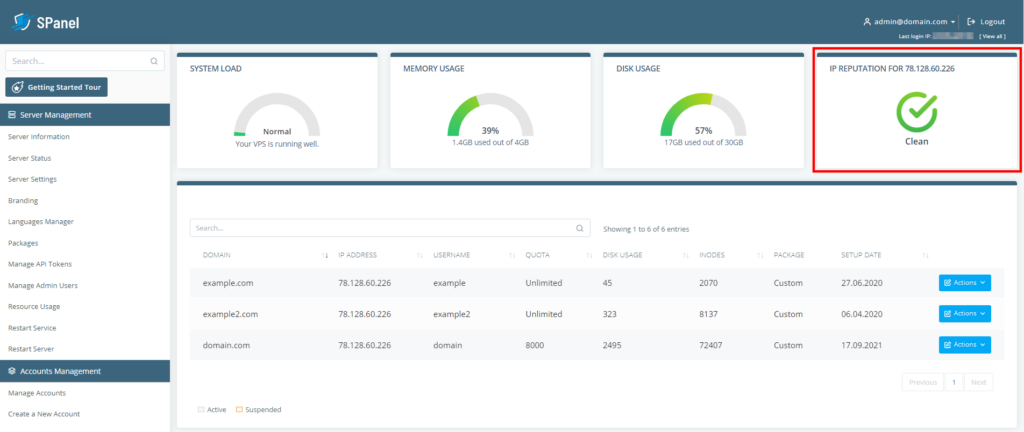Click the Suspended status legend box
Image resolution: width=1024 pixels, height=432 pixels.
tap(239, 410)
